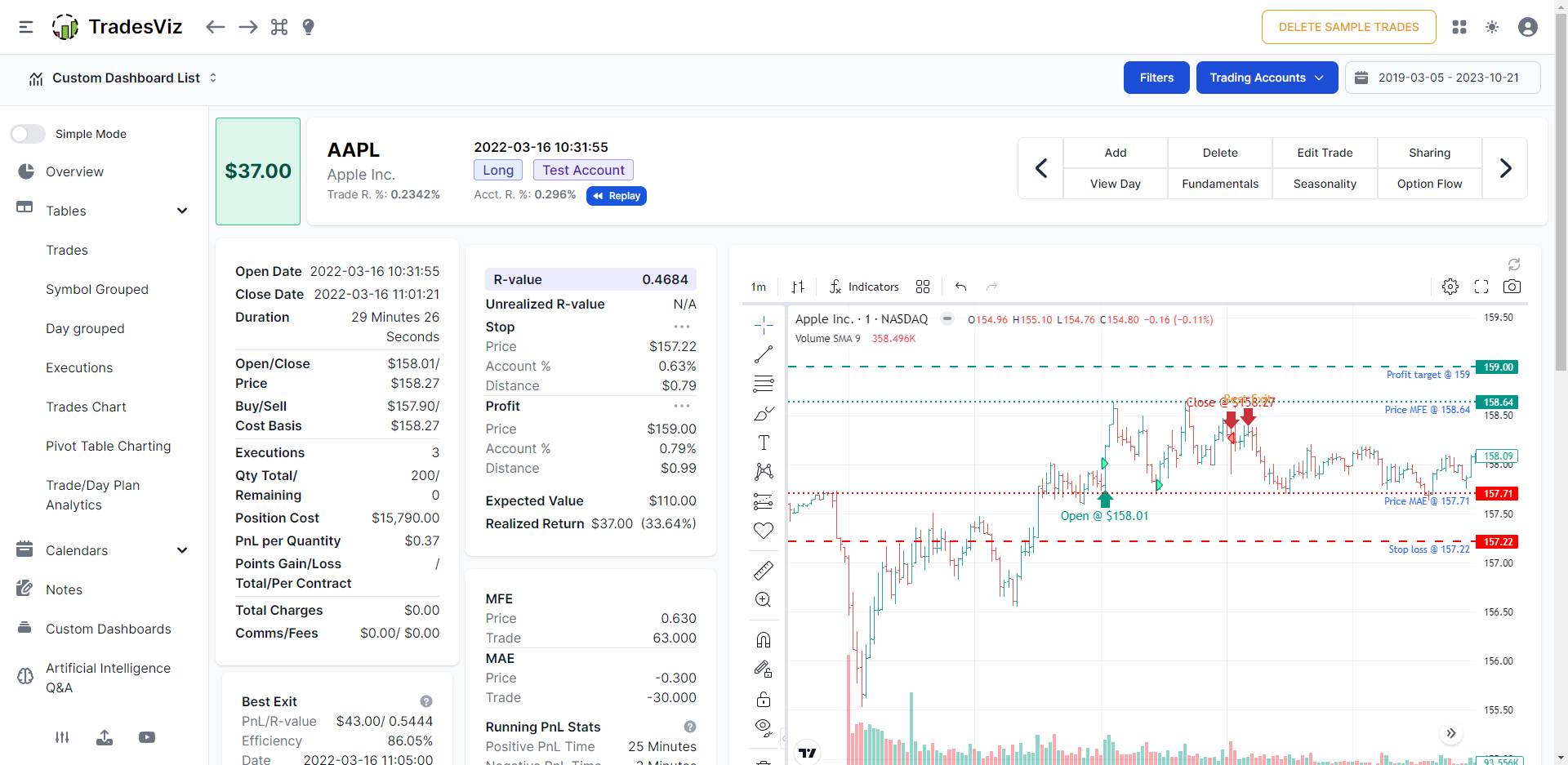This screenshot has height=765, width=1568.
Task: Open the Profit options ellipsis menu
Action: [682, 406]
